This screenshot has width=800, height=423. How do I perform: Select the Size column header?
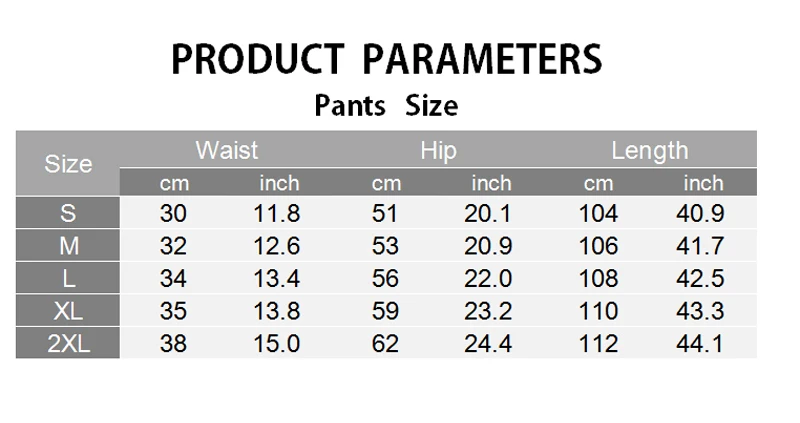tap(68, 164)
